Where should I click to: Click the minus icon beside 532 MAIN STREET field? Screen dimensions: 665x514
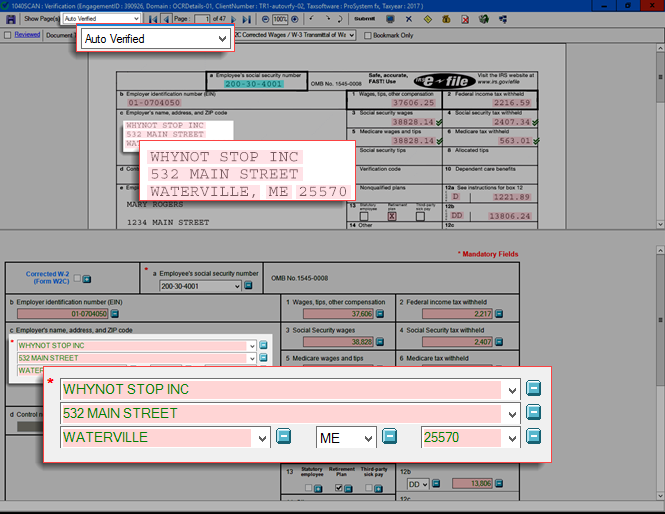tap(535, 413)
